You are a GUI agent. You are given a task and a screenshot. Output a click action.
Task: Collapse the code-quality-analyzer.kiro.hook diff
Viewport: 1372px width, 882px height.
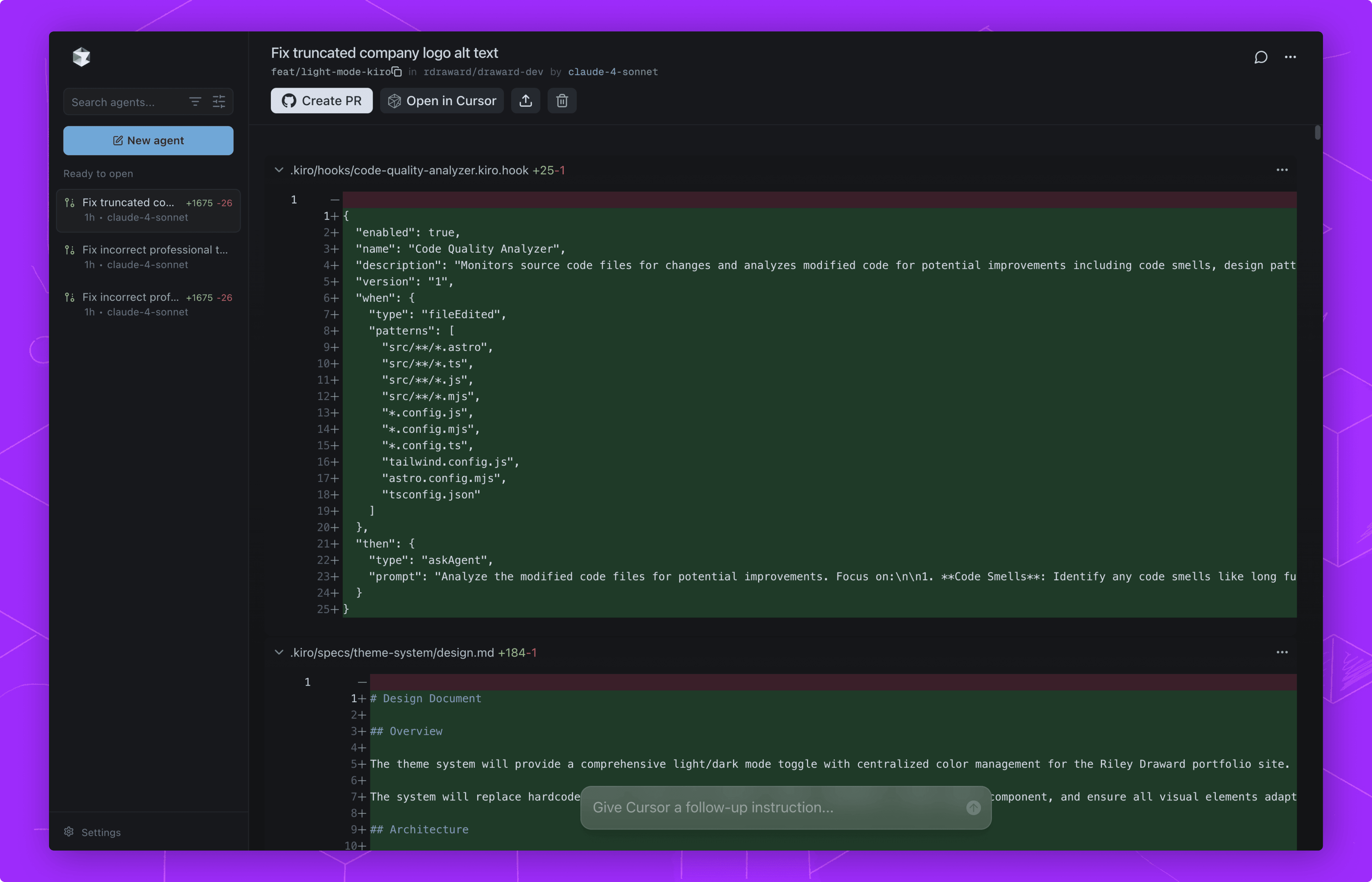point(279,170)
